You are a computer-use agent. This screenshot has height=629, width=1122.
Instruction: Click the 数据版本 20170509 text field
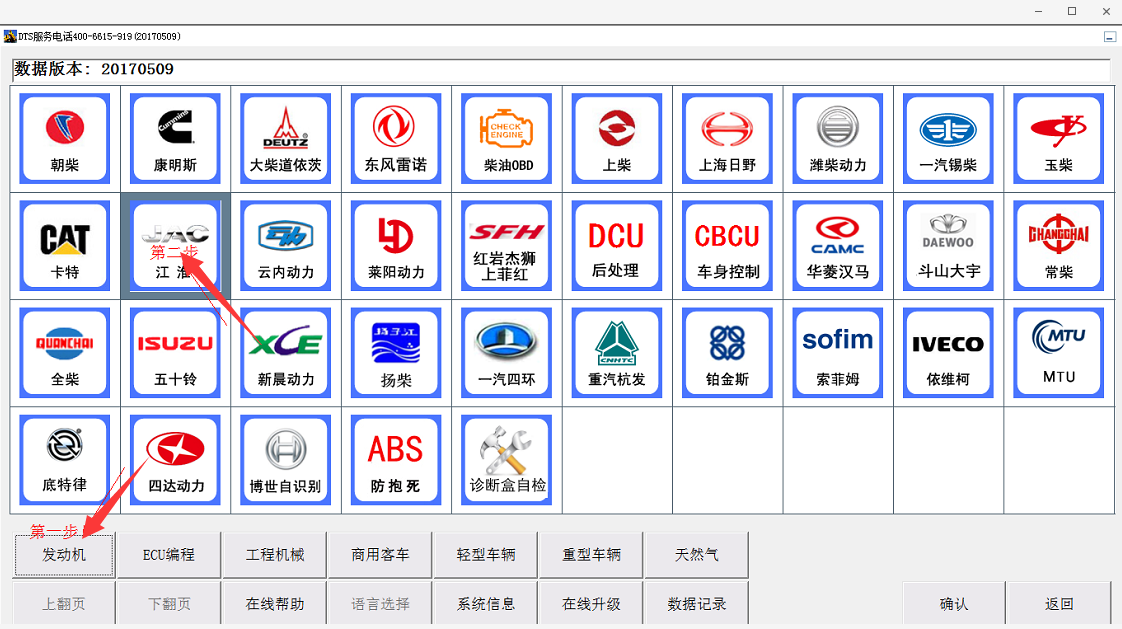point(562,69)
